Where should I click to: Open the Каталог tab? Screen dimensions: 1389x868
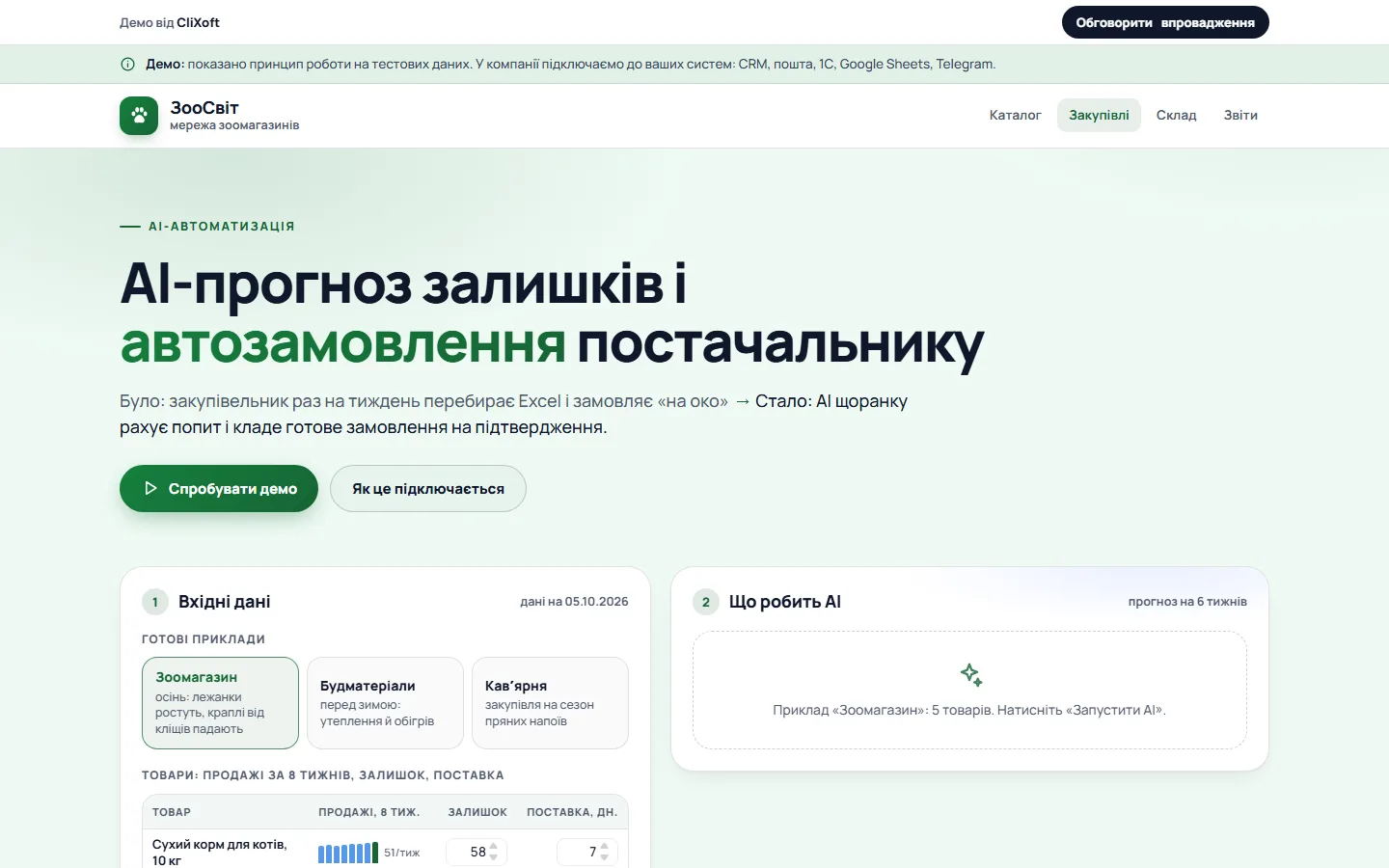tap(1015, 115)
